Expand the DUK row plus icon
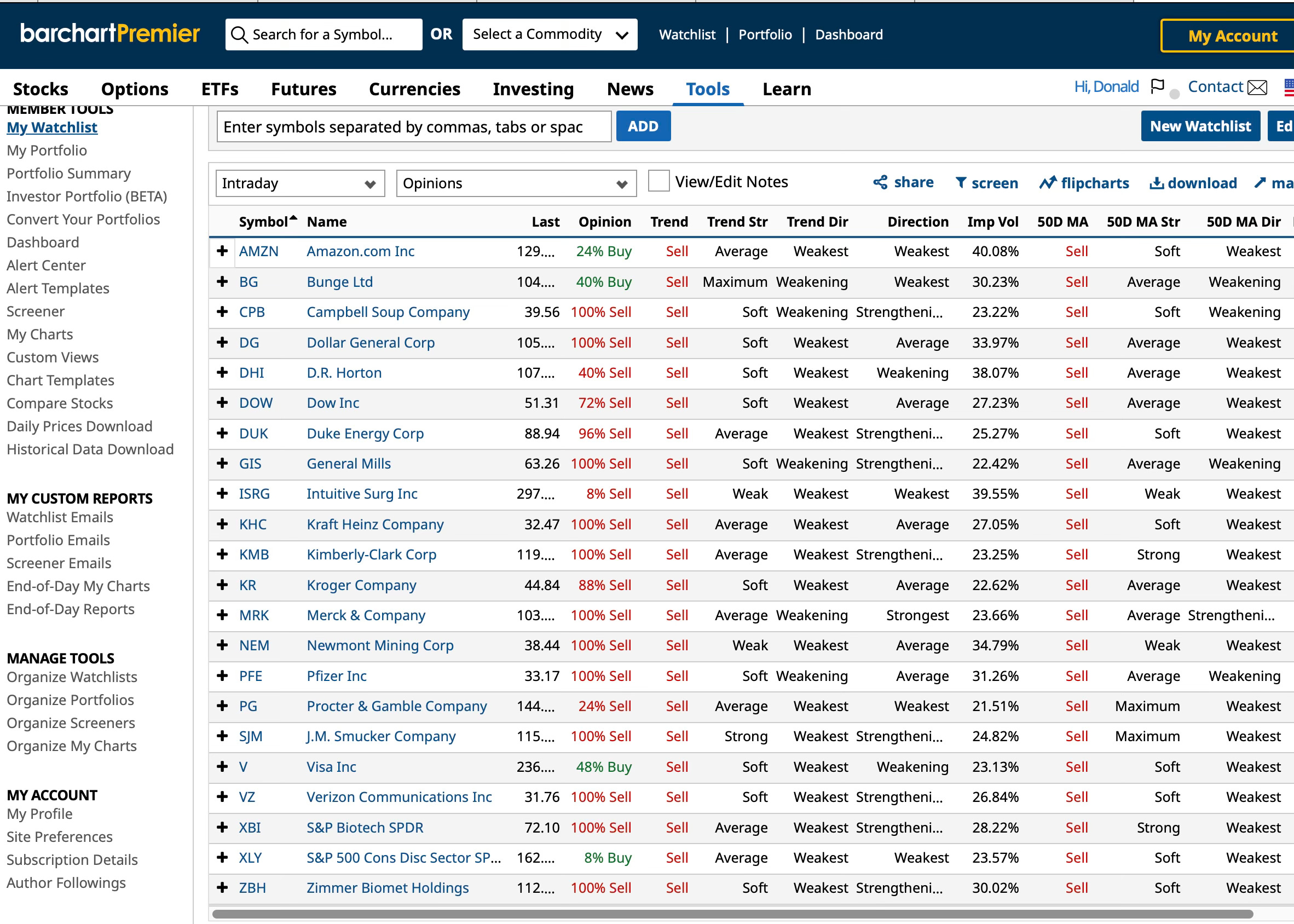1294x924 pixels. [222, 434]
